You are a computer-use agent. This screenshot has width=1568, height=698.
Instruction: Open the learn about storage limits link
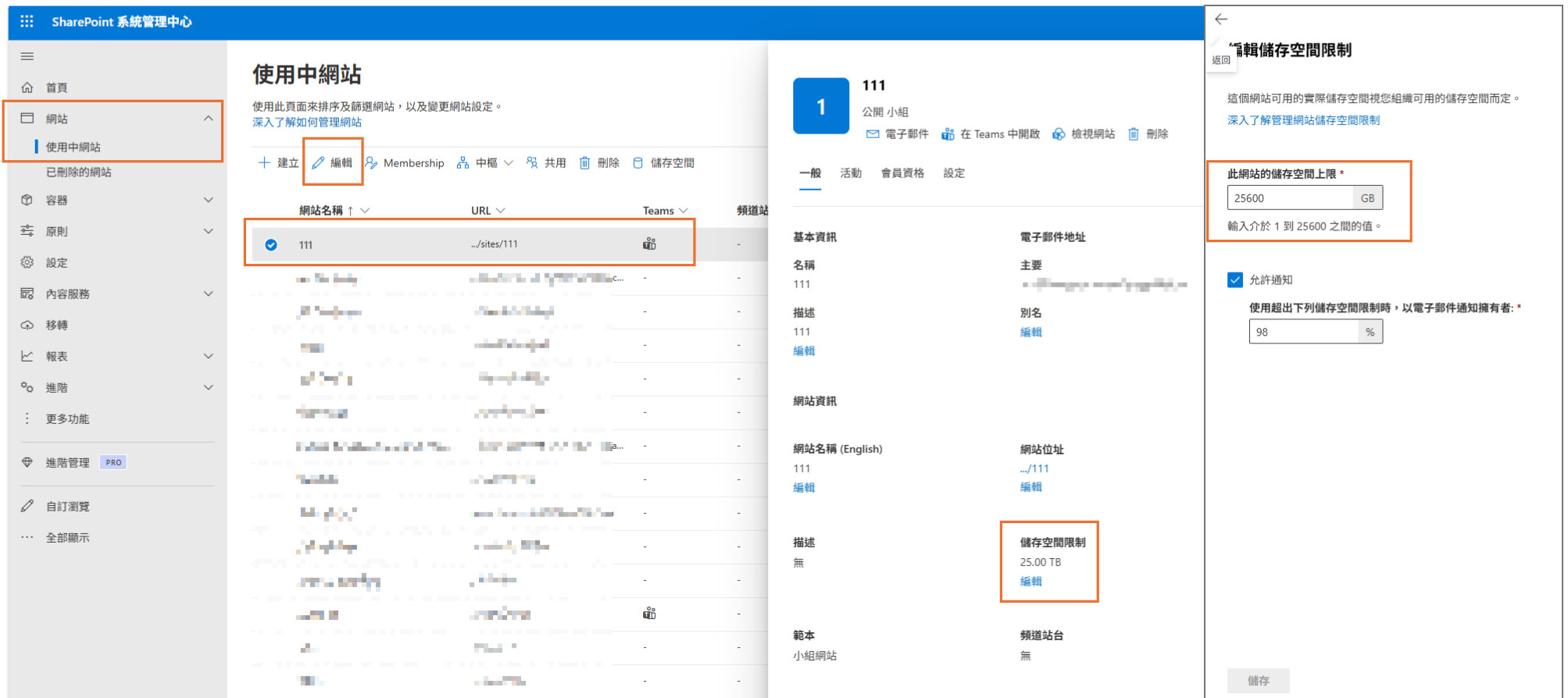pos(1303,120)
